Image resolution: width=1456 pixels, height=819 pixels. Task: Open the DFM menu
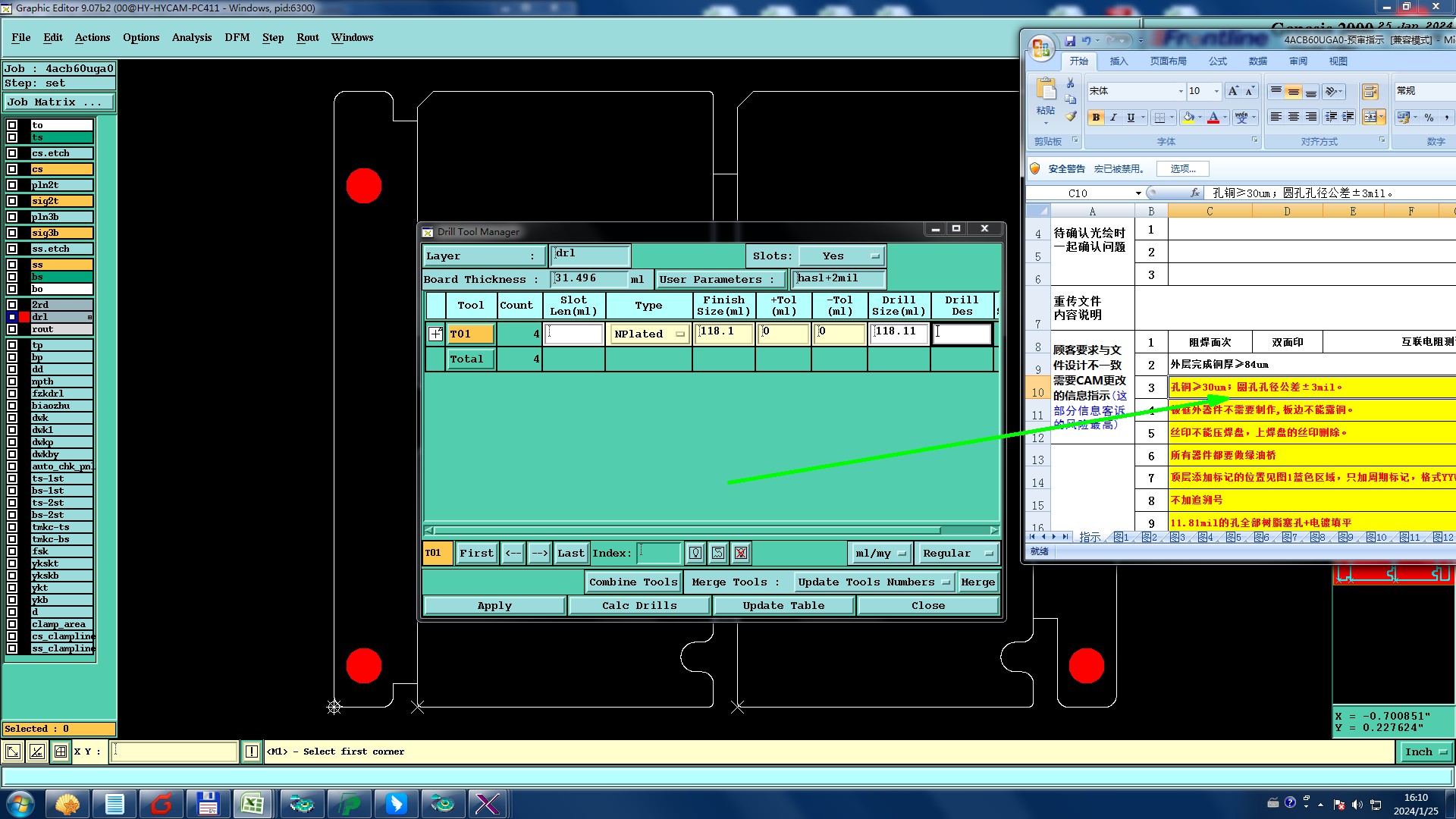tap(237, 37)
